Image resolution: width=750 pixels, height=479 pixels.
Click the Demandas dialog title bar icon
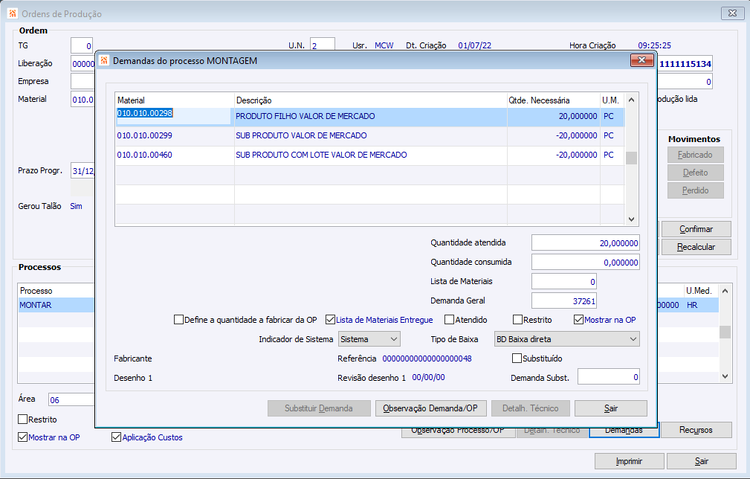point(104,61)
